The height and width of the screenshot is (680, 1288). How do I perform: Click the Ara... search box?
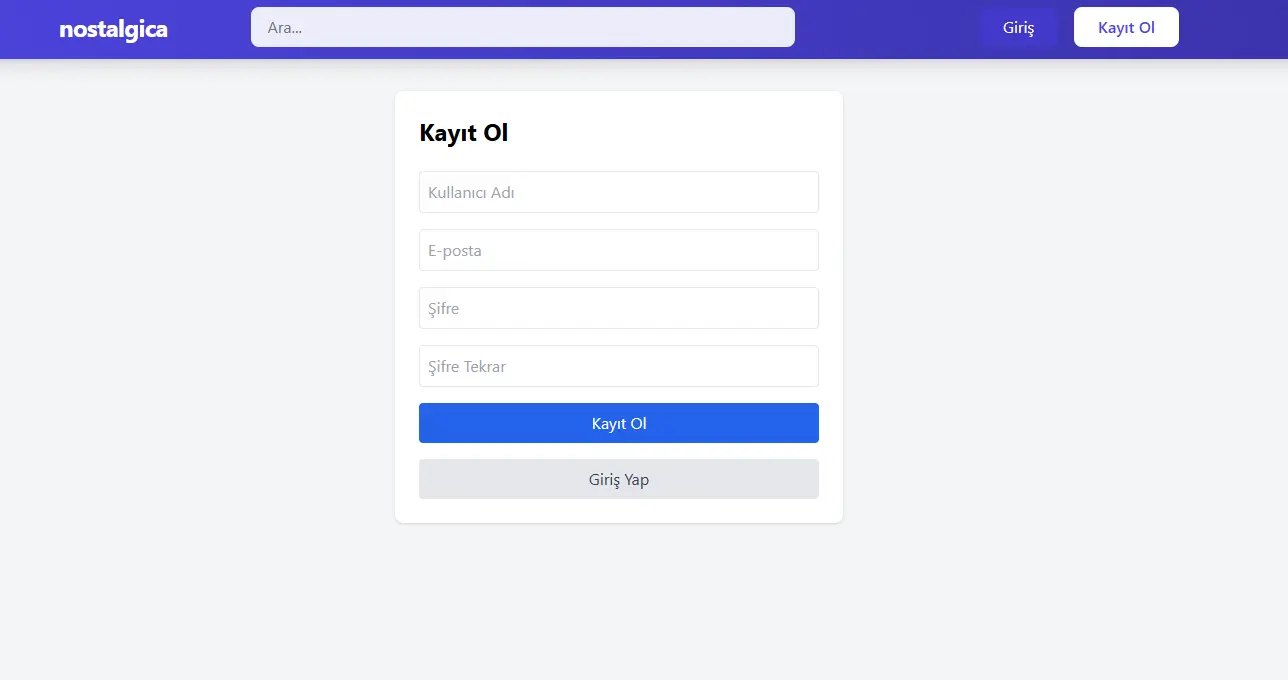[x=523, y=27]
